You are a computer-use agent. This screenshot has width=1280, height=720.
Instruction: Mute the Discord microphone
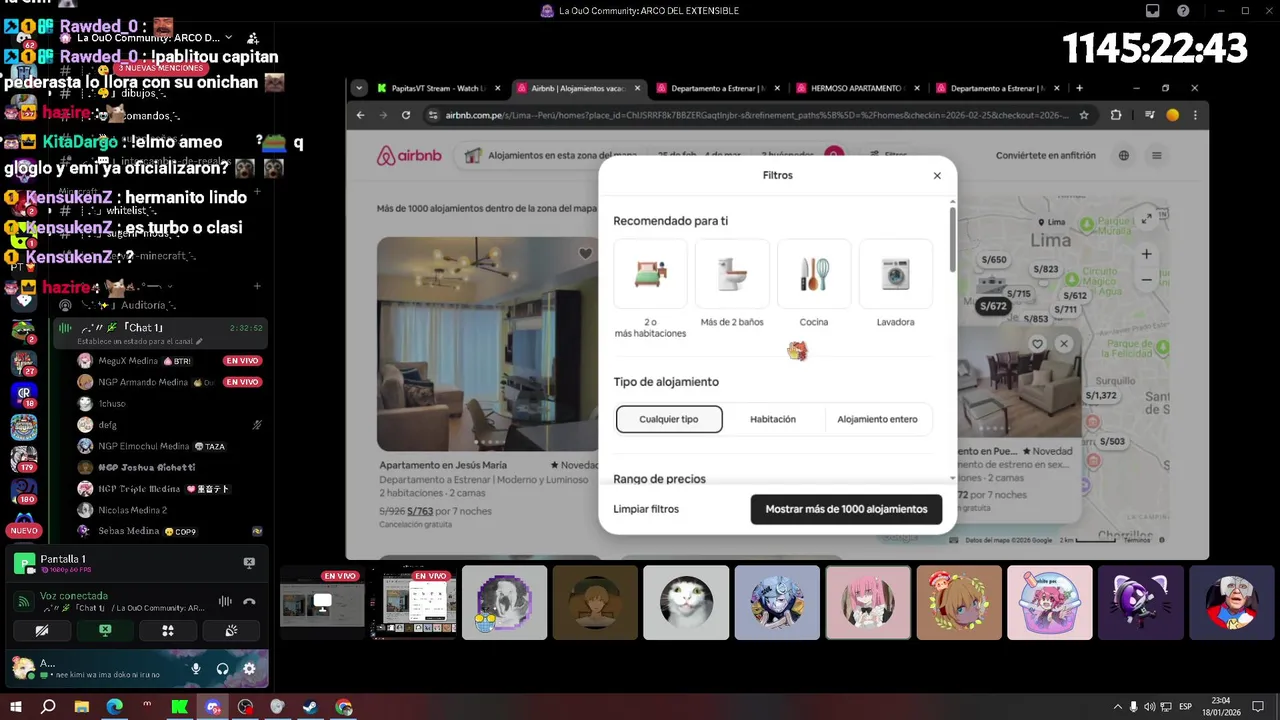point(196,669)
